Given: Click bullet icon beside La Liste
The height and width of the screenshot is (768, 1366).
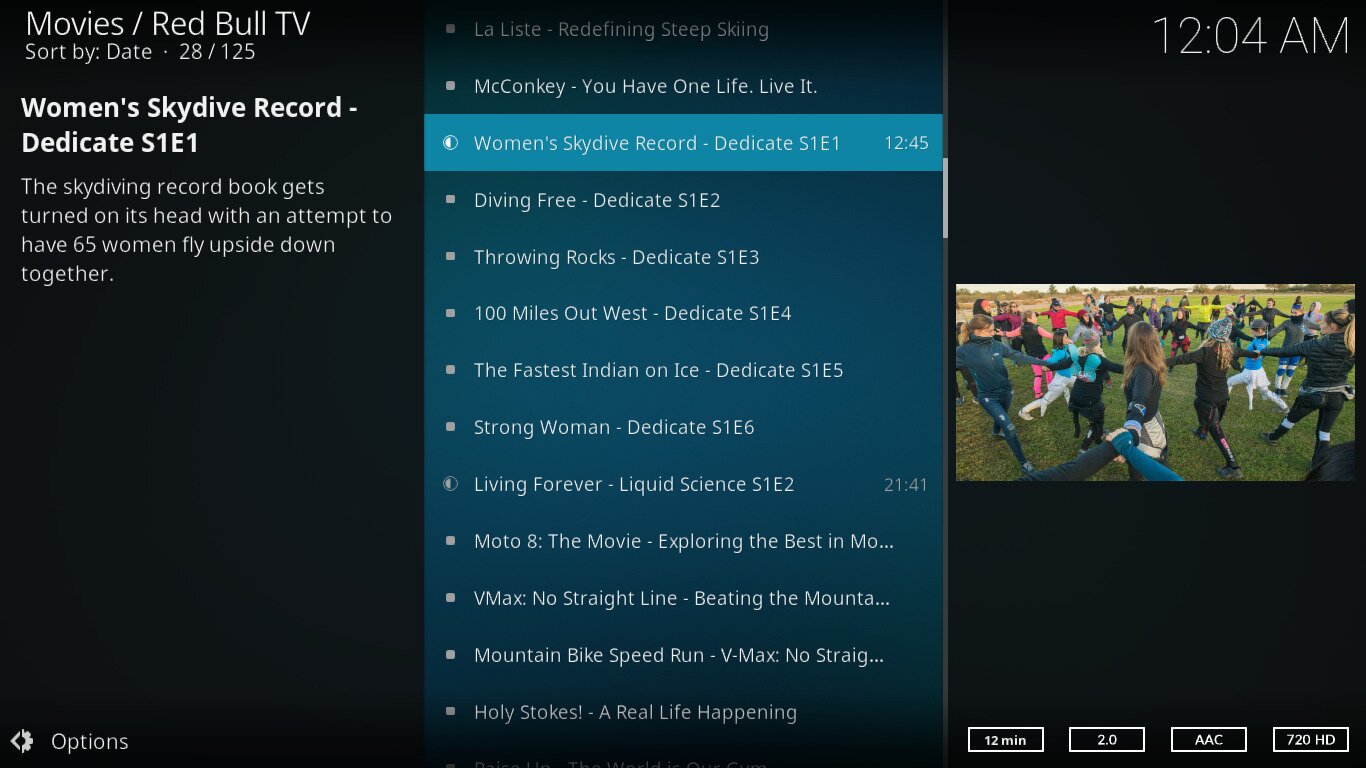Looking at the screenshot, I should [x=451, y=30].
